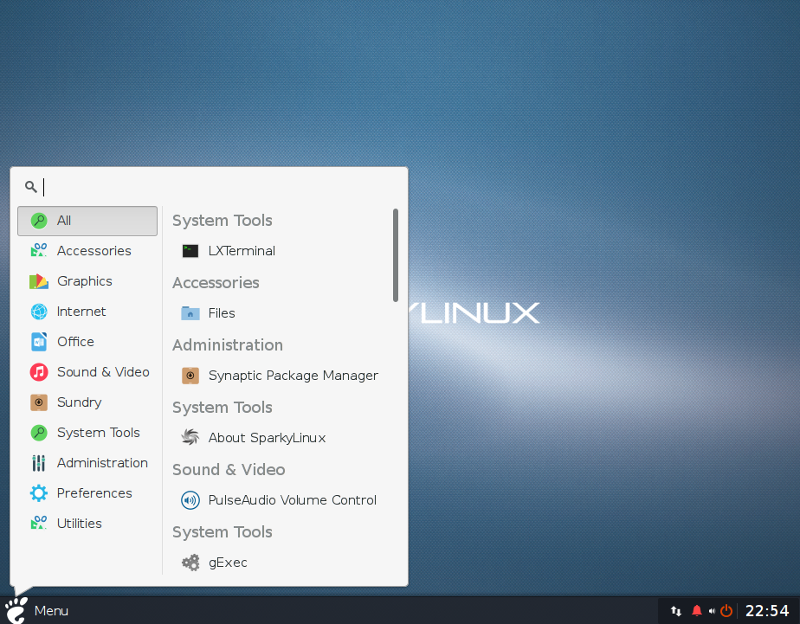Click the gExec gears icon

tap(190, 562)
